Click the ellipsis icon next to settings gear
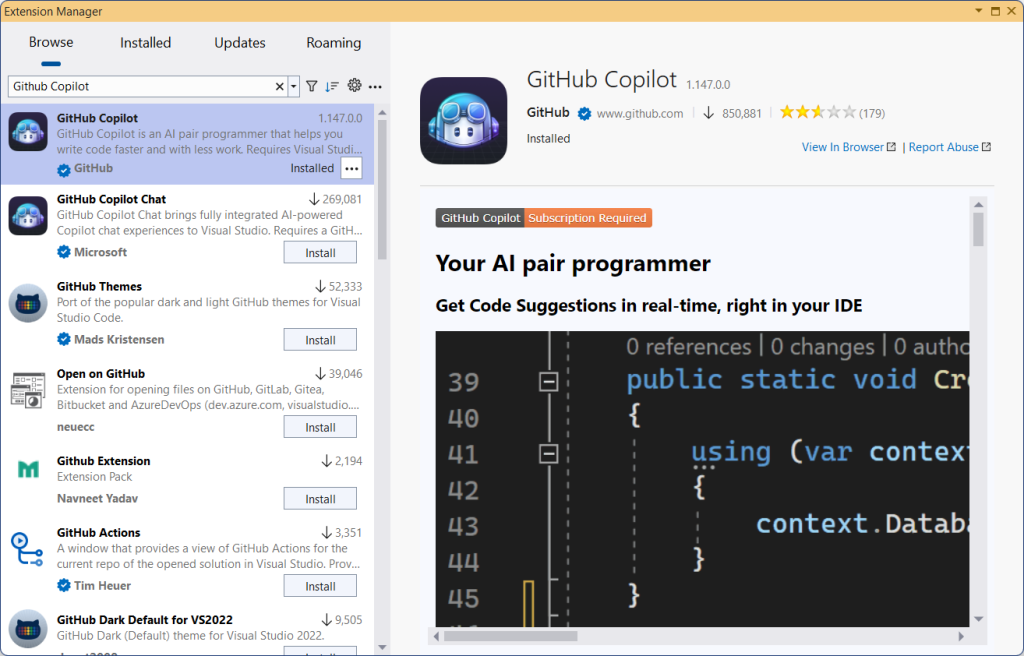The width and height of the screenshot is (1024, 656). click(x=375, y=87)
